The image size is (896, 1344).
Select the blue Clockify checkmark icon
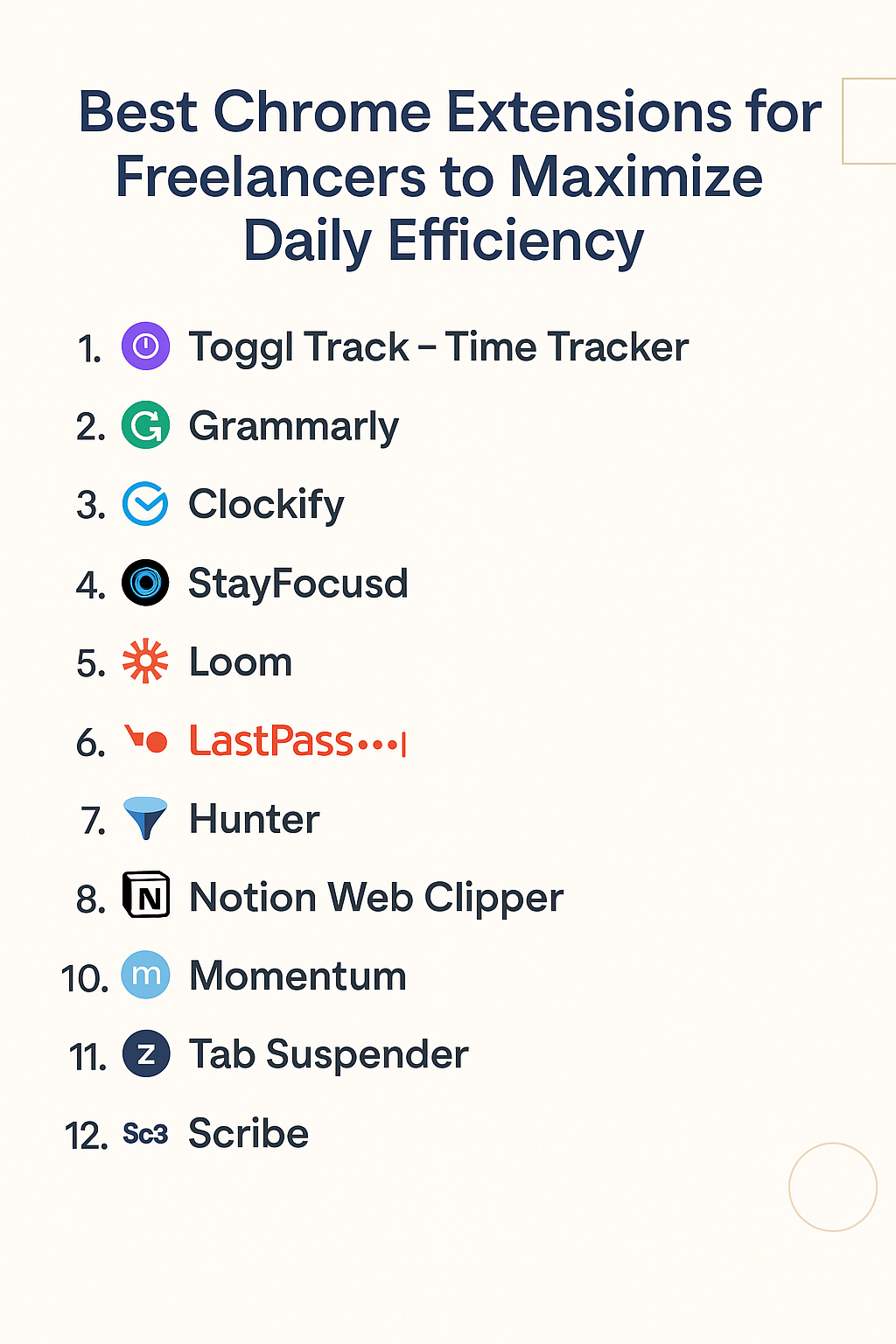145,504
